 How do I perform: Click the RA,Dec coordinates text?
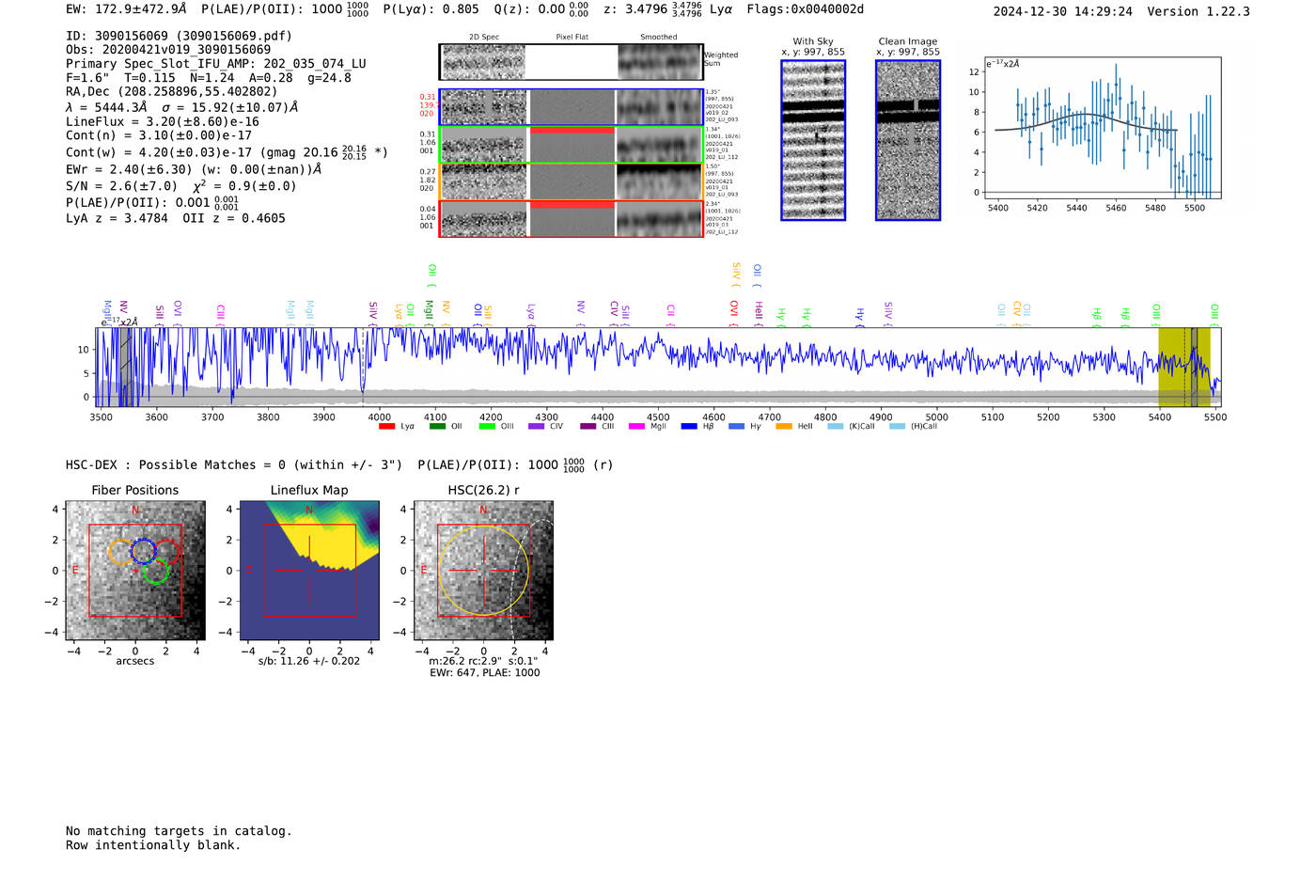[x=172, y=92]
